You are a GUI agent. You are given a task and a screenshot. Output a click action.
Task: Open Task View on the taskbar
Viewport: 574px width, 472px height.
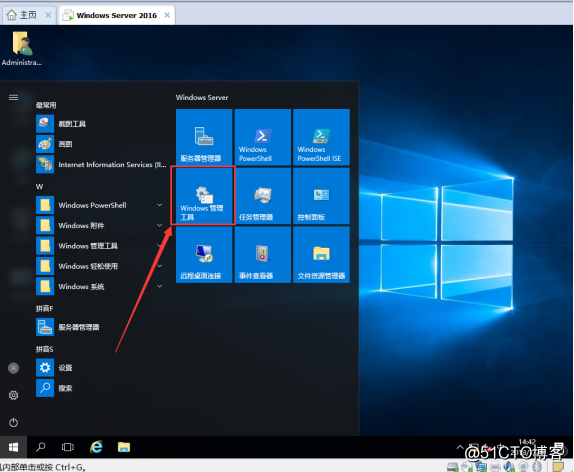pyautogui.click(x=68, y=447)
